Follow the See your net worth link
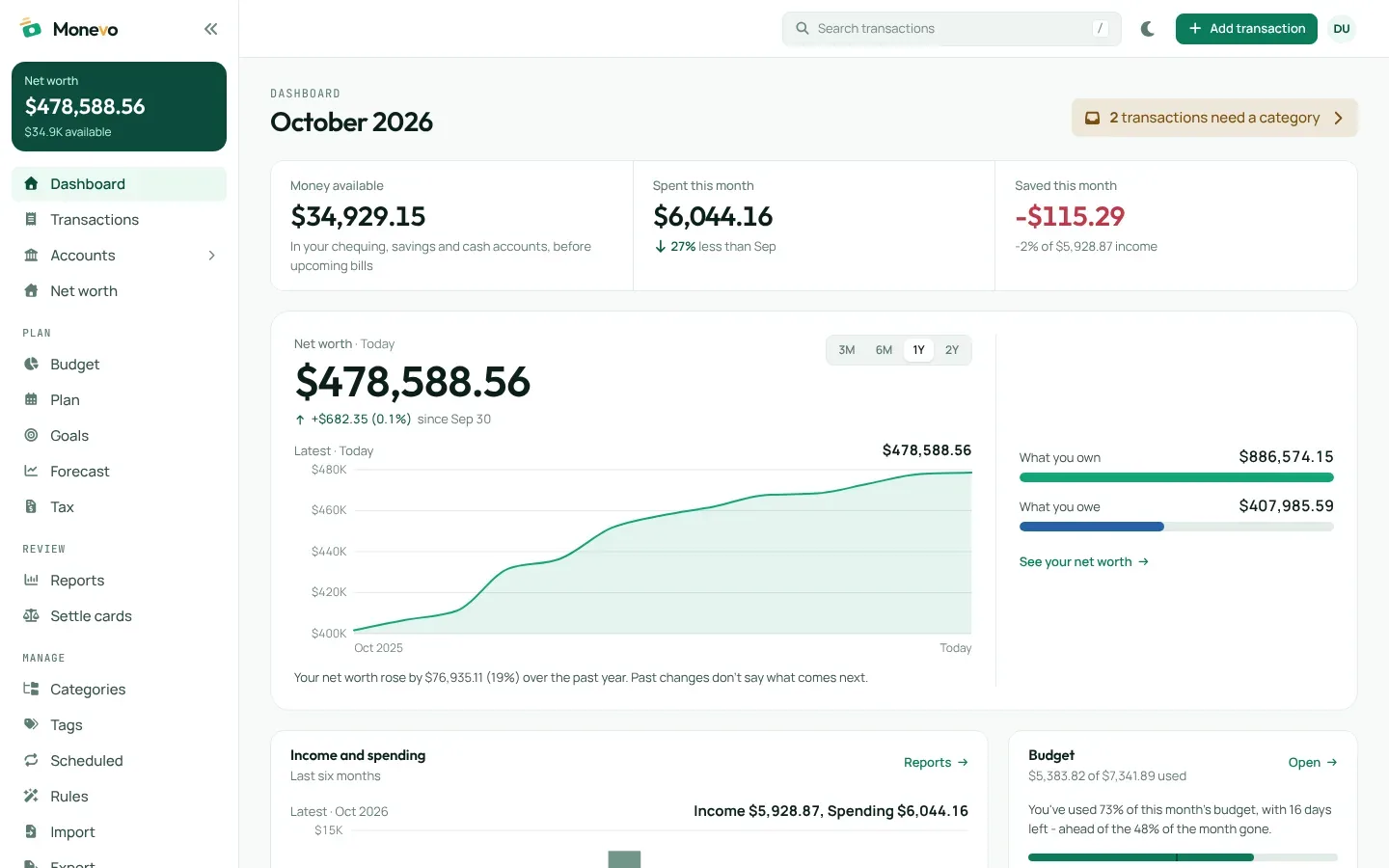Viewport: 1389px width, 868px height. [1084, 562]
